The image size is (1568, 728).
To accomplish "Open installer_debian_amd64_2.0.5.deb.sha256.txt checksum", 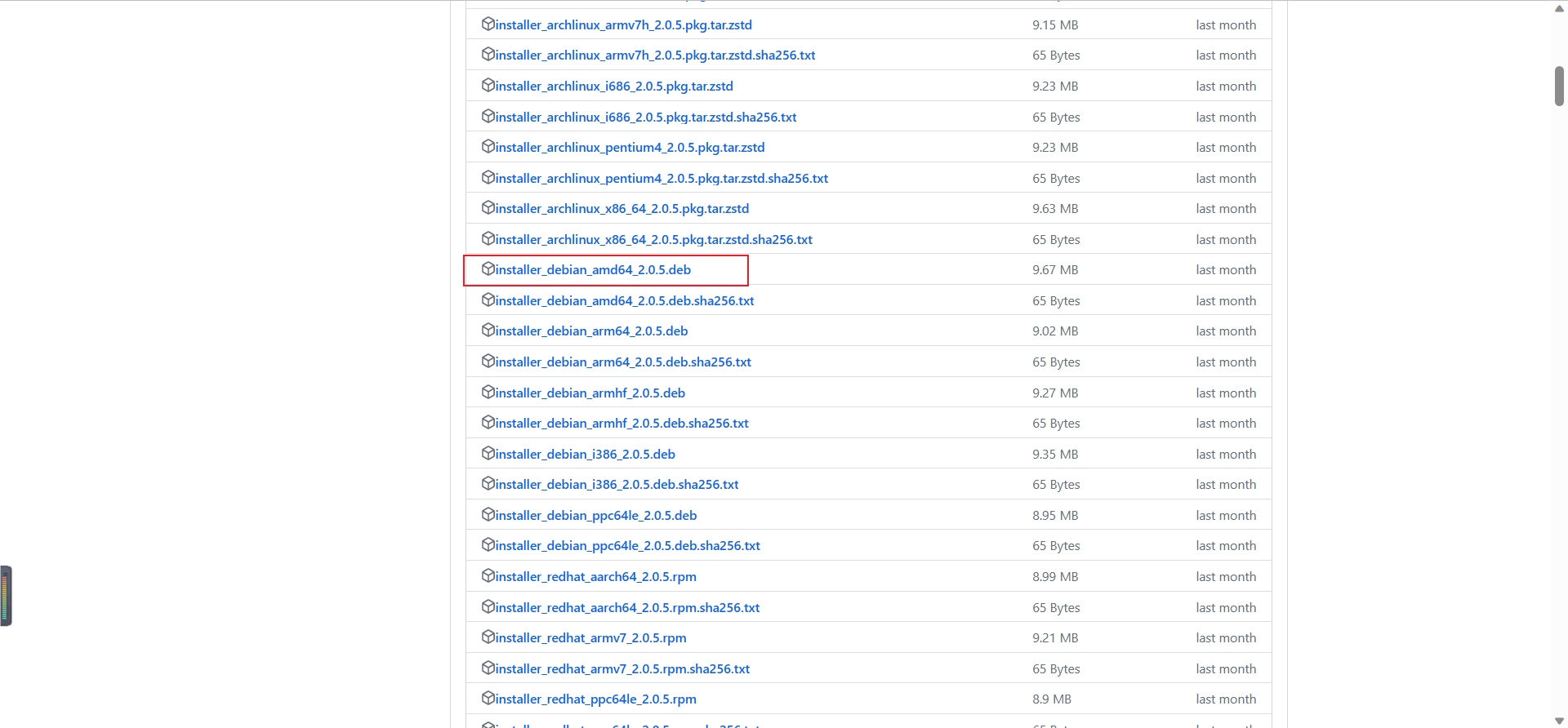I will click(625, 301).
